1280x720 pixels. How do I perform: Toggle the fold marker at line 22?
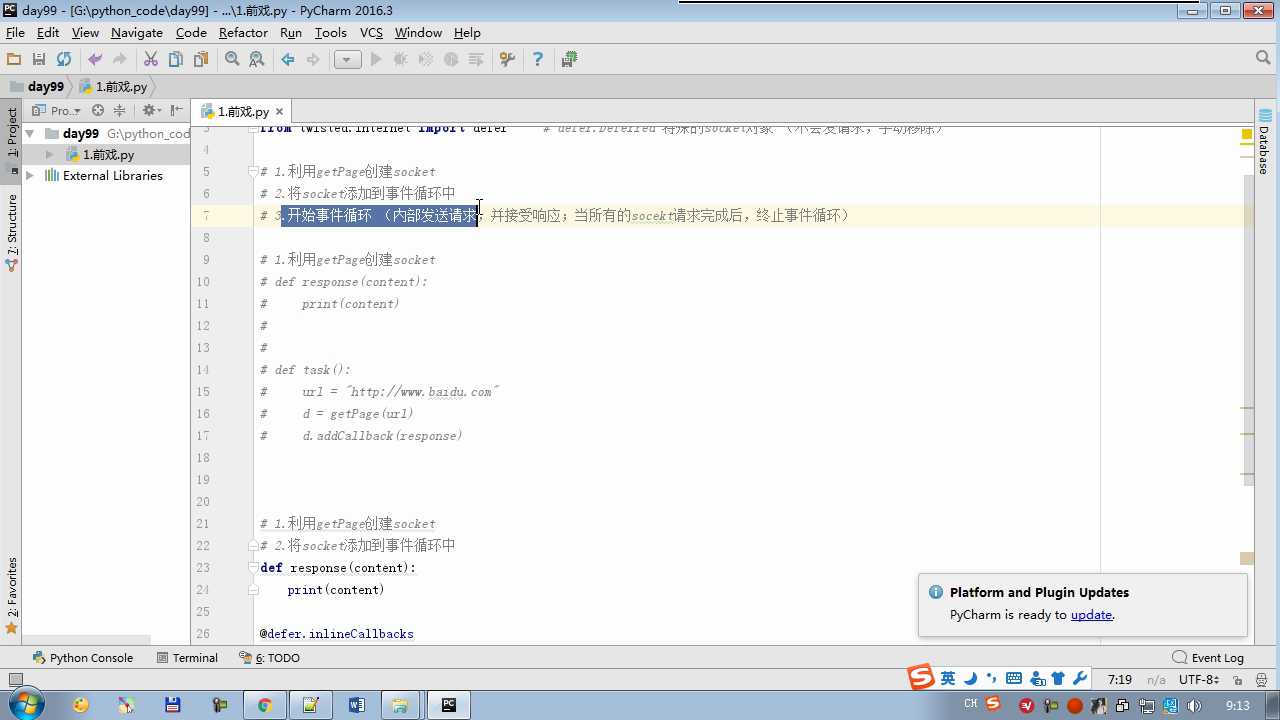(253, 546)
